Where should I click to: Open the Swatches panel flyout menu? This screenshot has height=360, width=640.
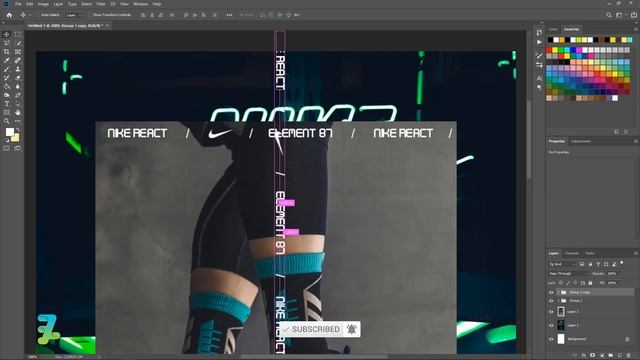pos(636,29)
